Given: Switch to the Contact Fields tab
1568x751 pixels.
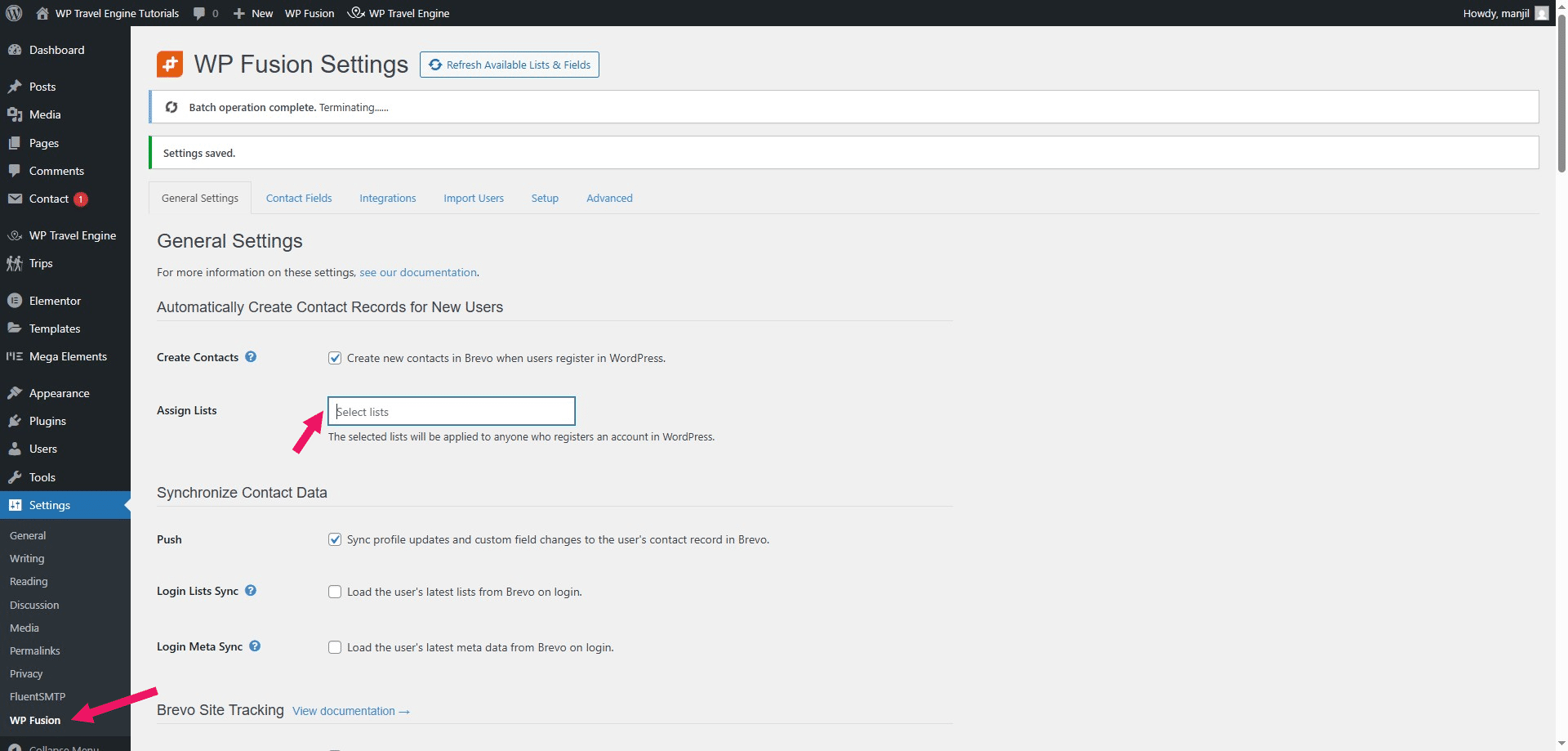Looking at the screenshot, I should click(x=299, y=198).
